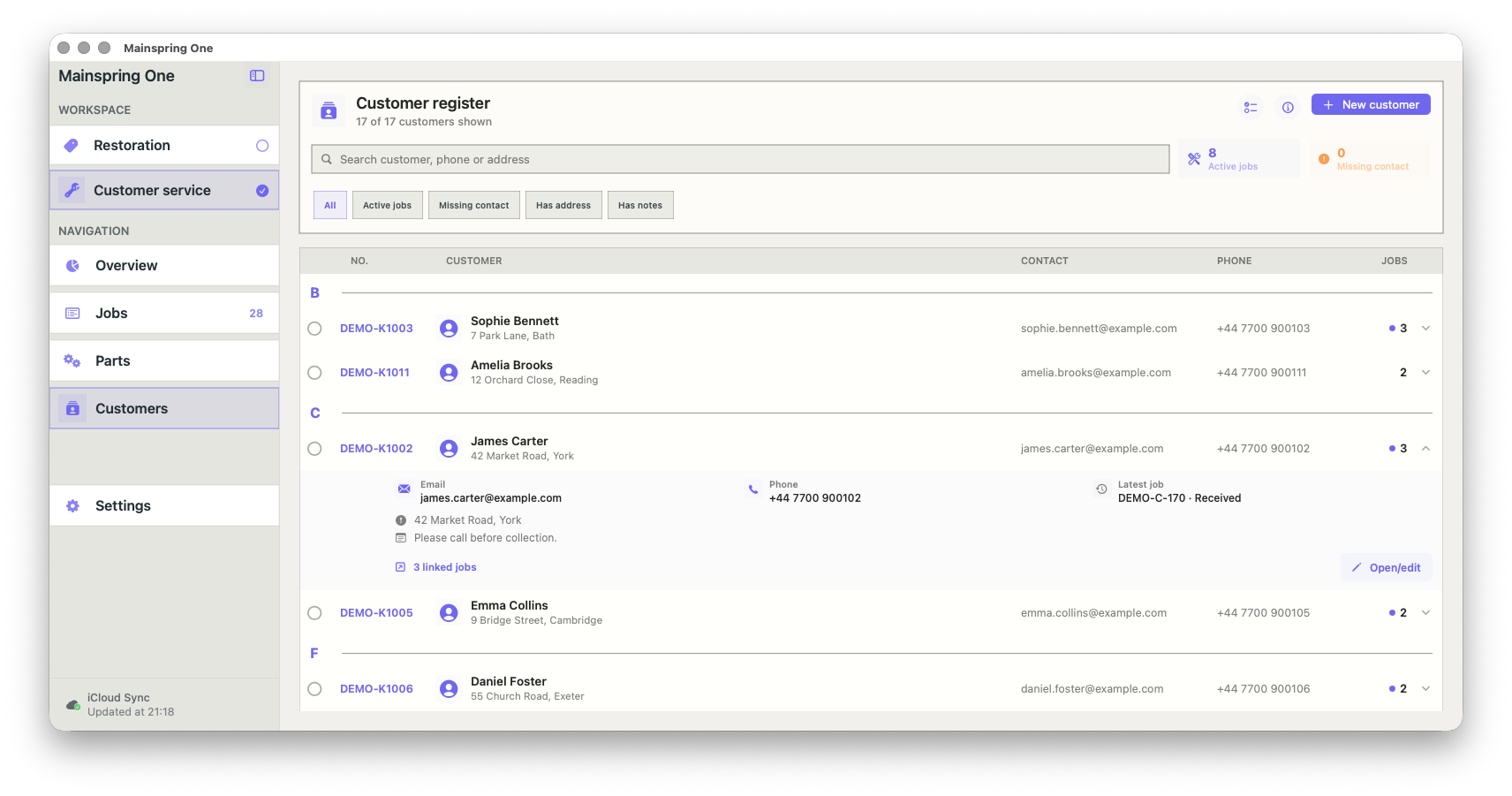This screenshot has height=796, width=1512.
Task: Click the Active jobs tools icon
Action: [1194, 159]
